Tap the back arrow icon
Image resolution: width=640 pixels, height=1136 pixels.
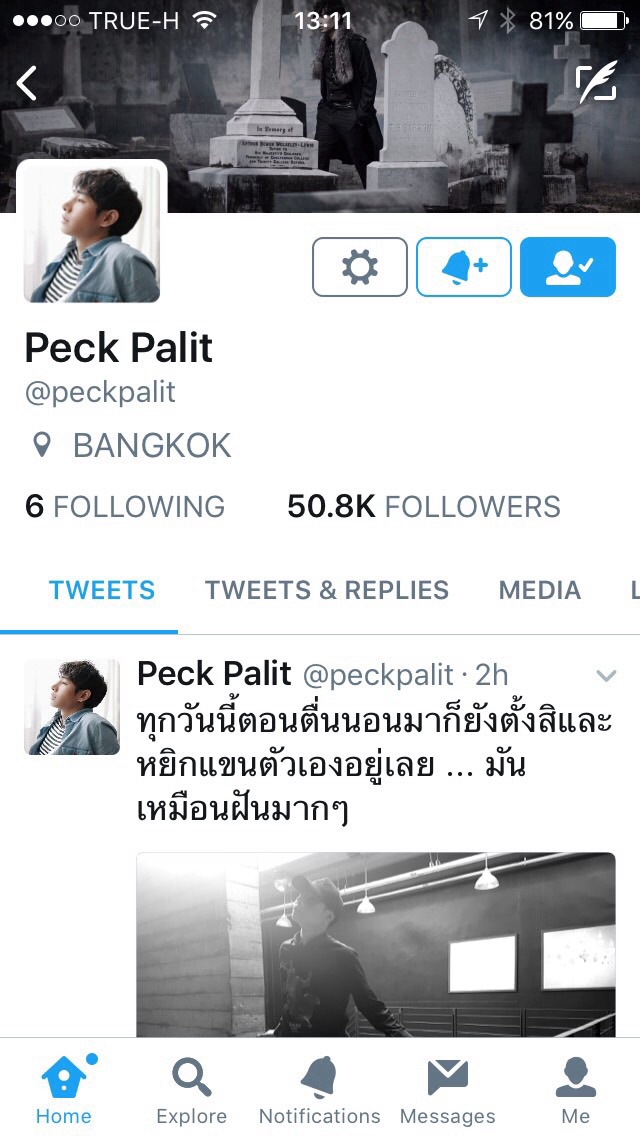[x=27, y=83]
